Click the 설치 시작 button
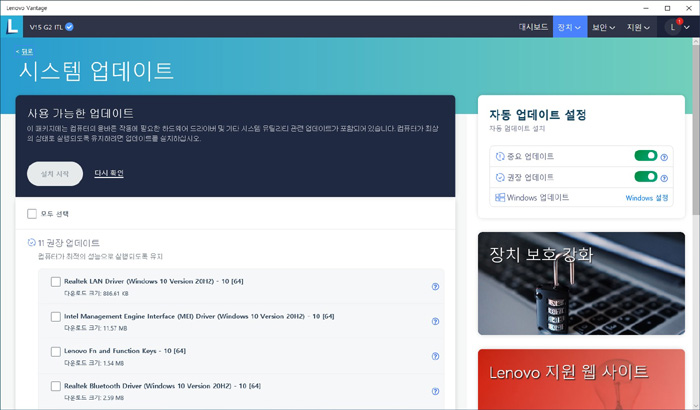Image resolution: width=700 pixels, height=410 pixels. coord(55,174)
